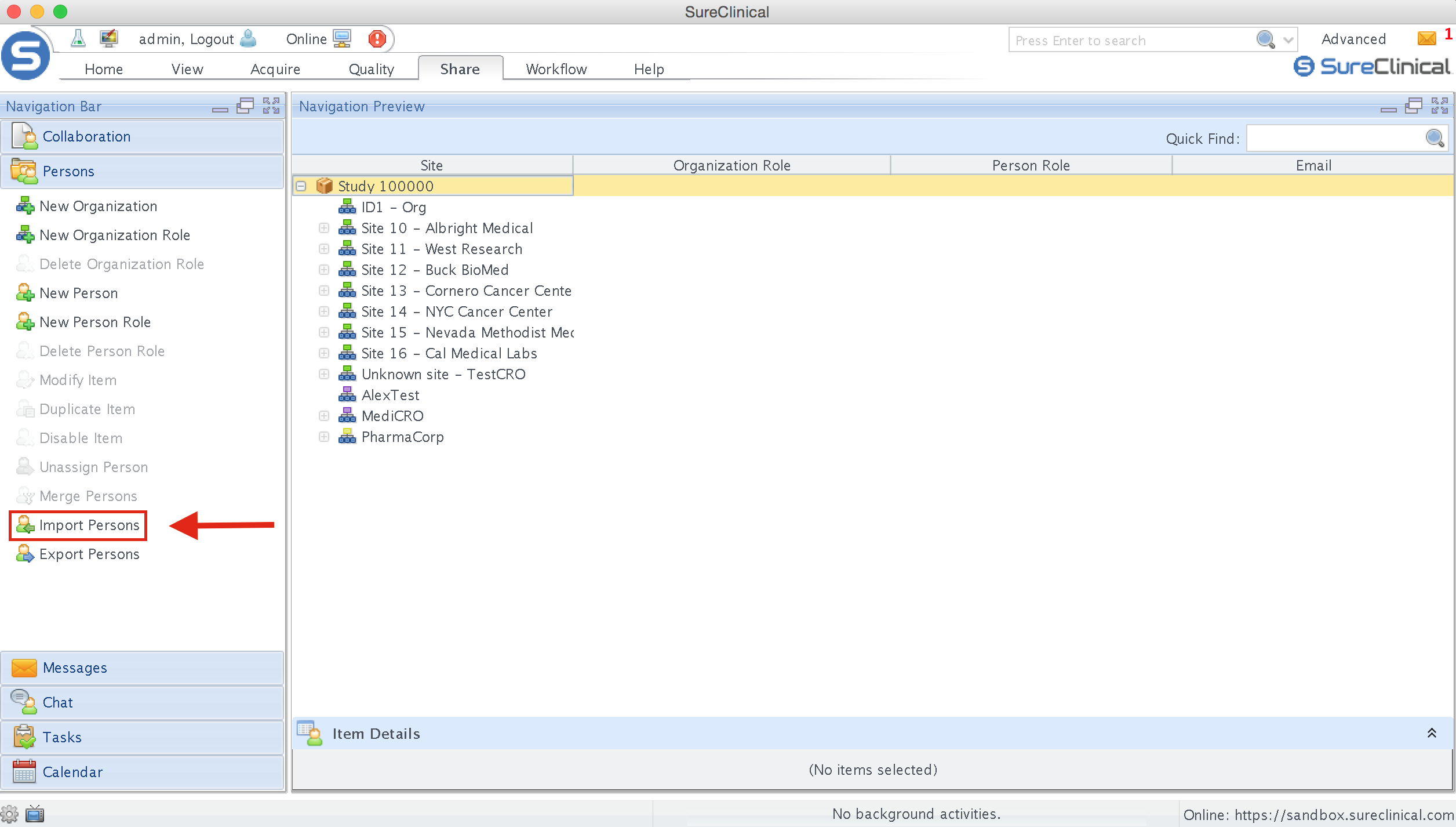This screenshot has height=827, width=1456.
Task: Expand Site 15 - Nevada Methodist node
Action: point(324,332)
